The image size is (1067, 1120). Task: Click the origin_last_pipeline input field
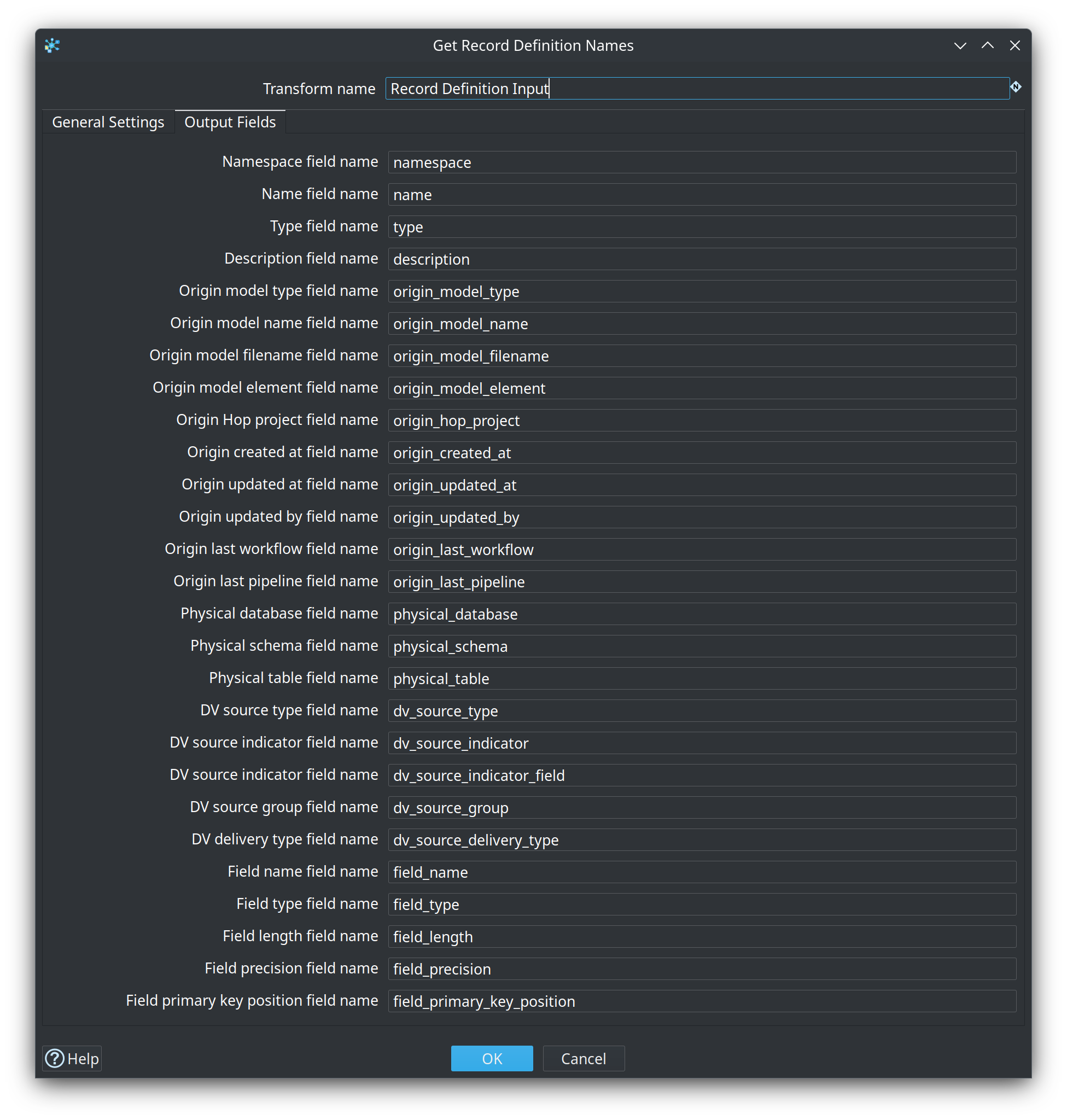702,582
